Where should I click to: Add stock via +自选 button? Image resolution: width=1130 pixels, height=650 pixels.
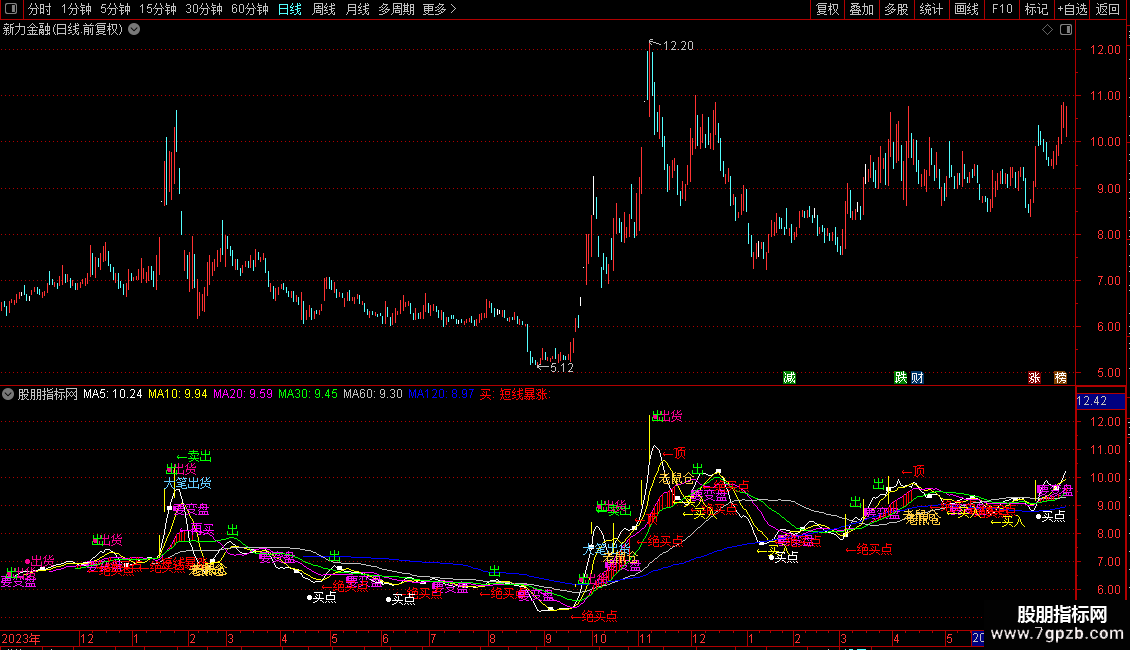1072,9
